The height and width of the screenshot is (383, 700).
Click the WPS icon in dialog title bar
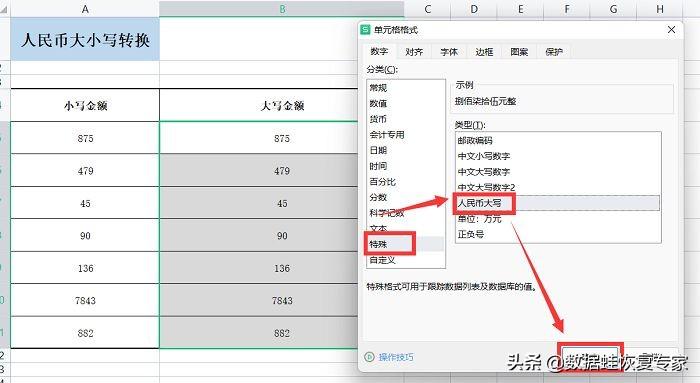point(365,30)
